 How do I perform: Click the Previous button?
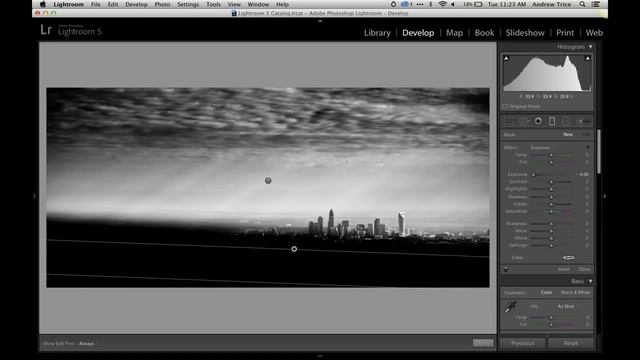click(x=522, y=343)
